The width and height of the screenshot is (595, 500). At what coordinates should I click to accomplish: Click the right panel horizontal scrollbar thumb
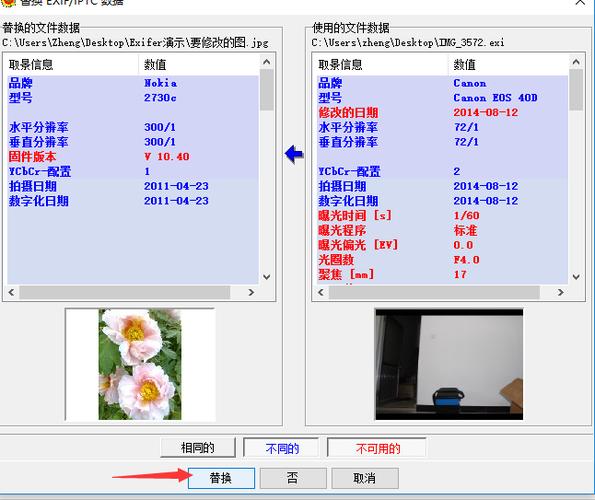434,292
